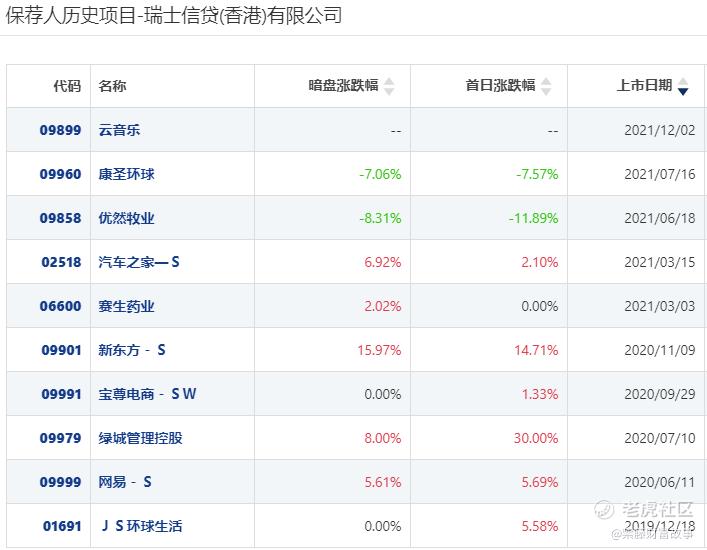This screenshot has height=550, width=707.
Task: Open stock code 09960 link
Action: tap(60, 174)
